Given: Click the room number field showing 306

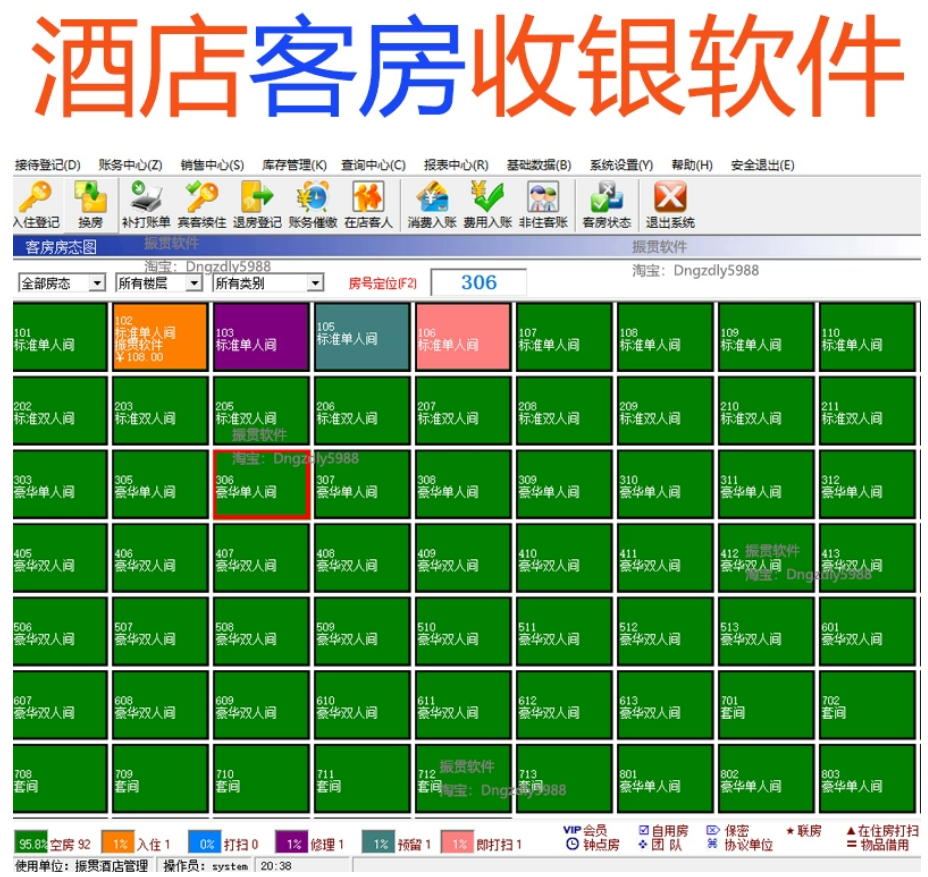Looking at the screenshot, I should point(479,282).
